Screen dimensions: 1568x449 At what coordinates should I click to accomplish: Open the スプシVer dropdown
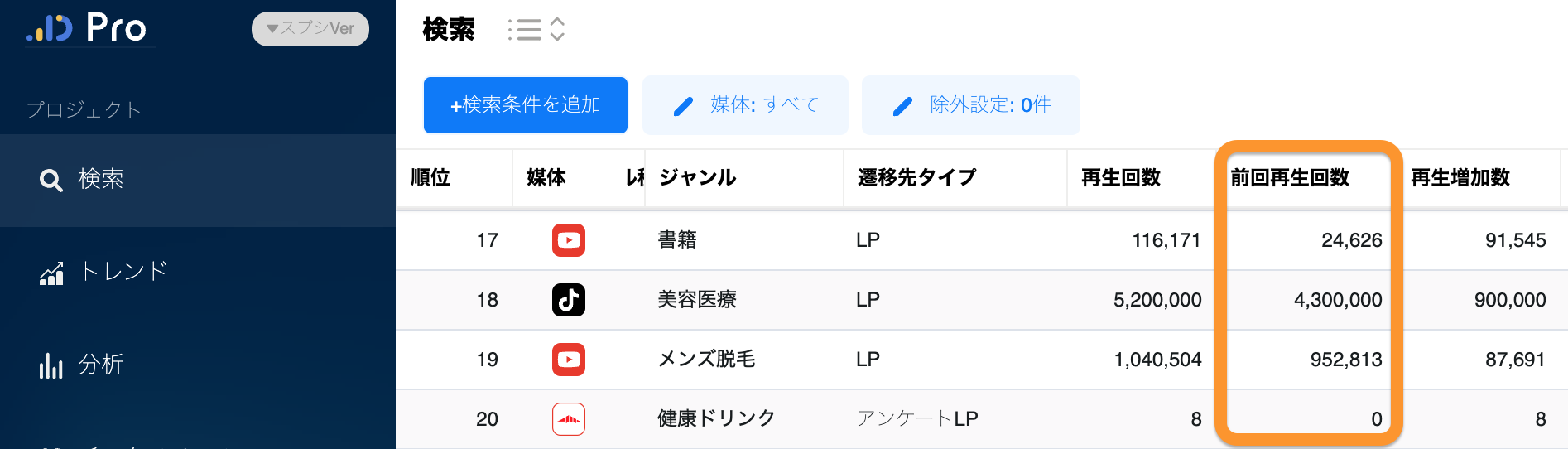pyautogui.click(x=310, y=29)
